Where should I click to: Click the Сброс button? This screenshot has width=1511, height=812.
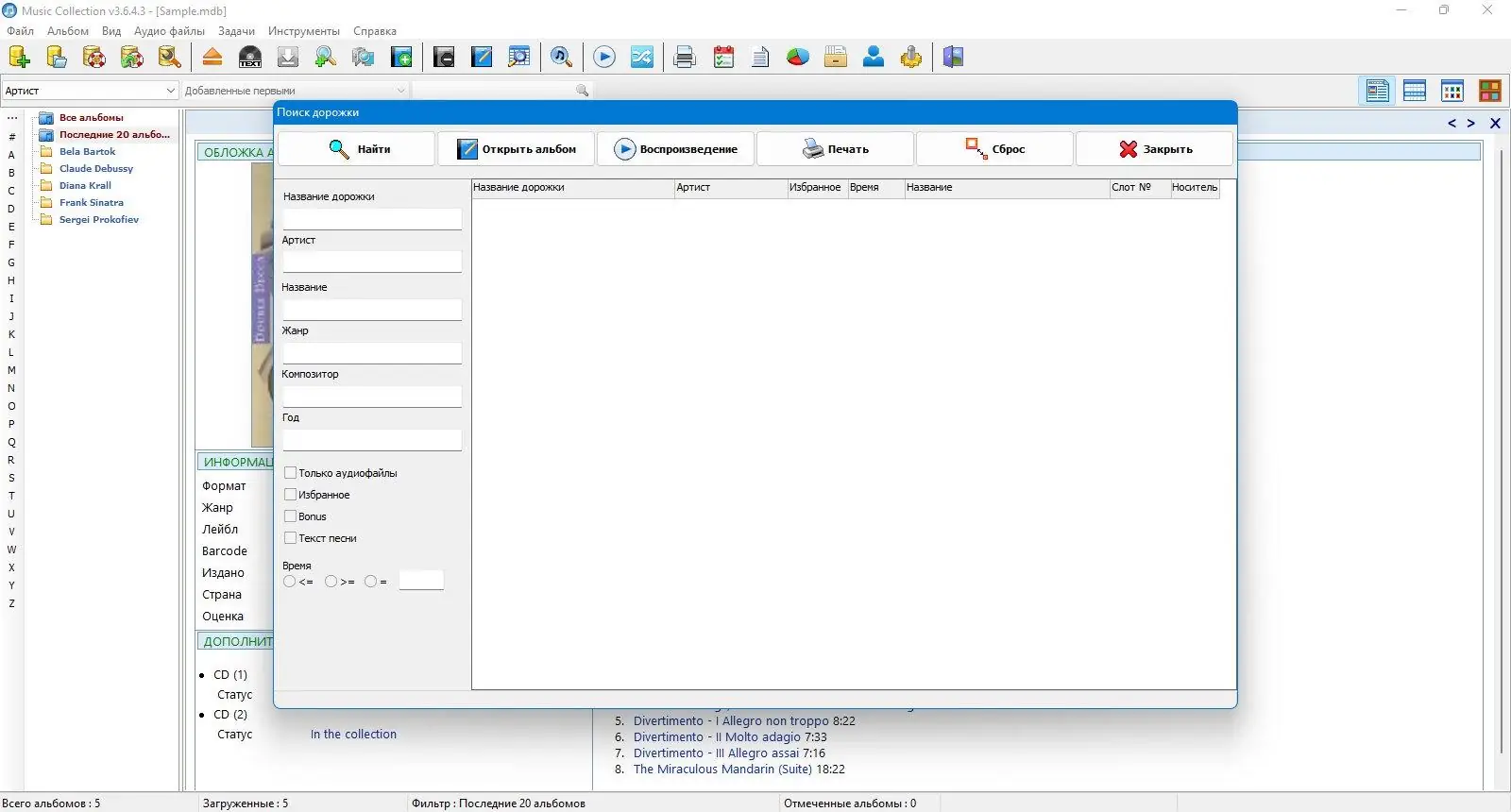tap(994, 149)
